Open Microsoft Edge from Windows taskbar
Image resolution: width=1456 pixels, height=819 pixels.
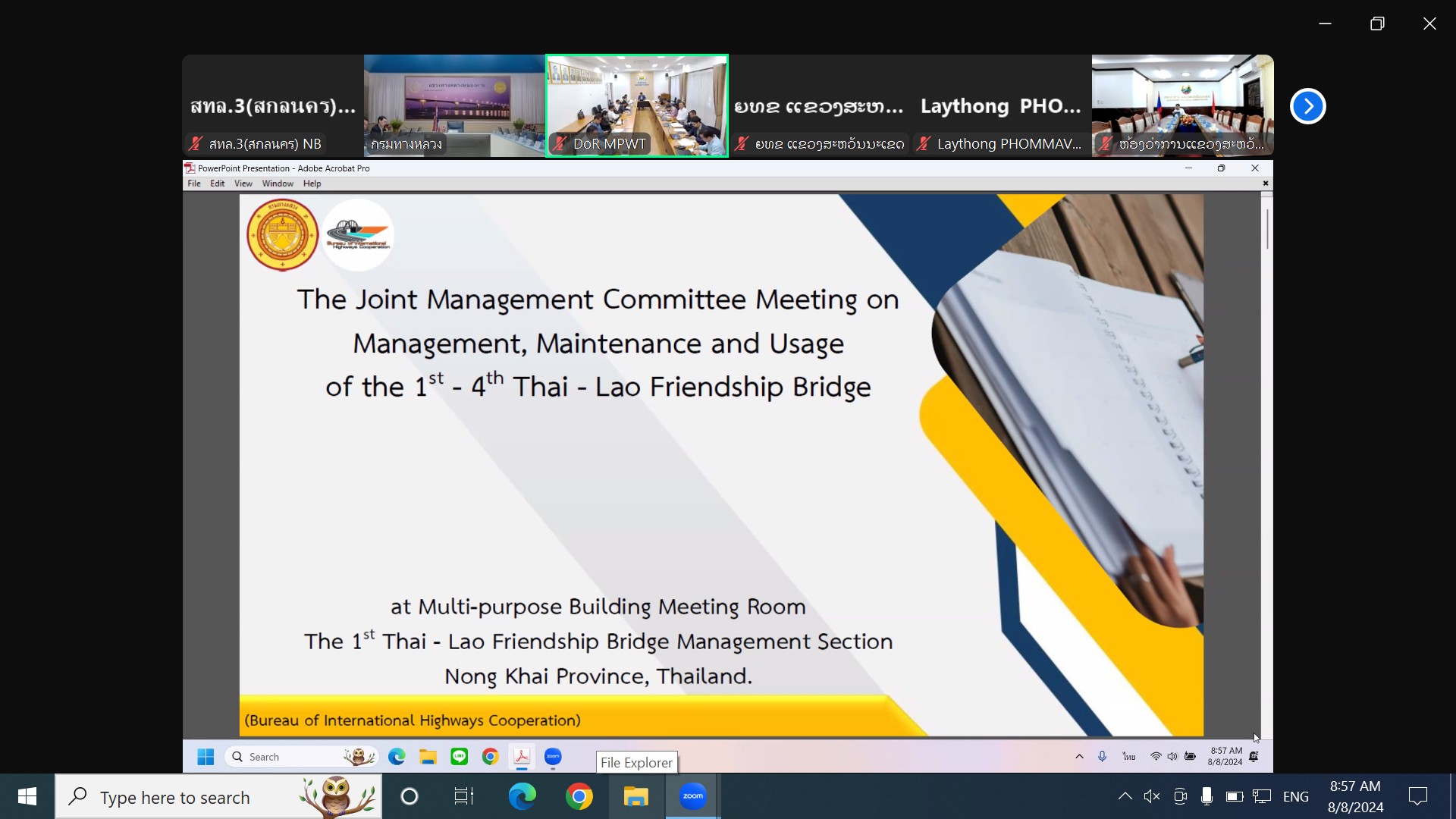(522, 796)
